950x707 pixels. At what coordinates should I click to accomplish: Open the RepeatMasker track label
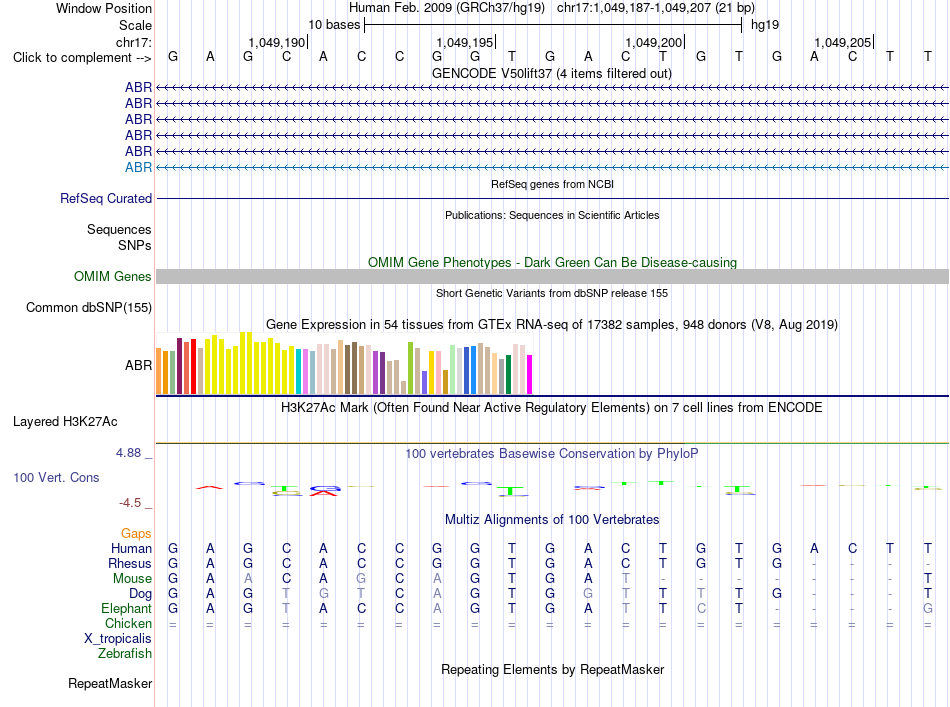pyautogui.click(x=110, y=683)
